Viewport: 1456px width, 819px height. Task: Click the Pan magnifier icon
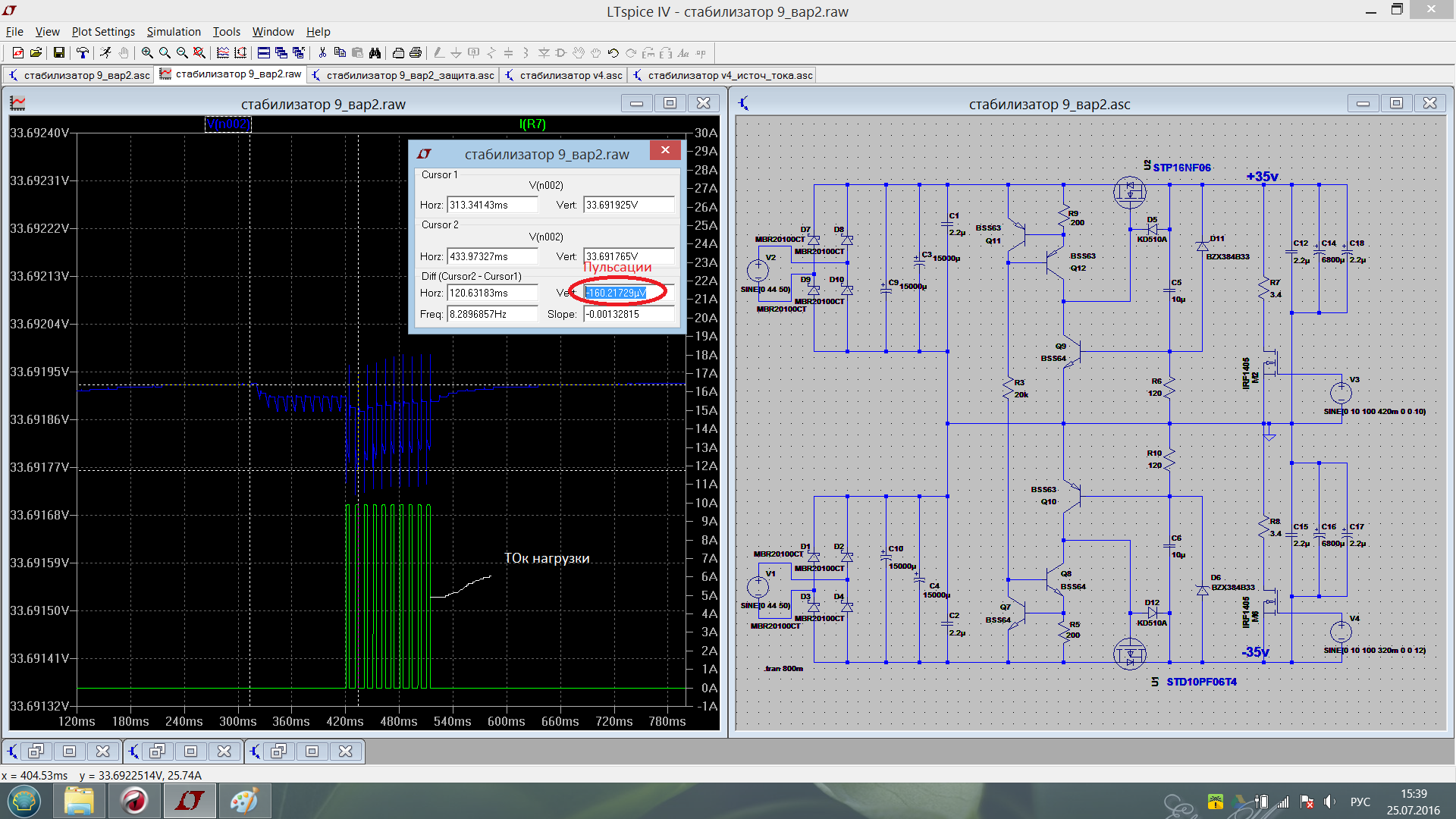pos(165,53)
